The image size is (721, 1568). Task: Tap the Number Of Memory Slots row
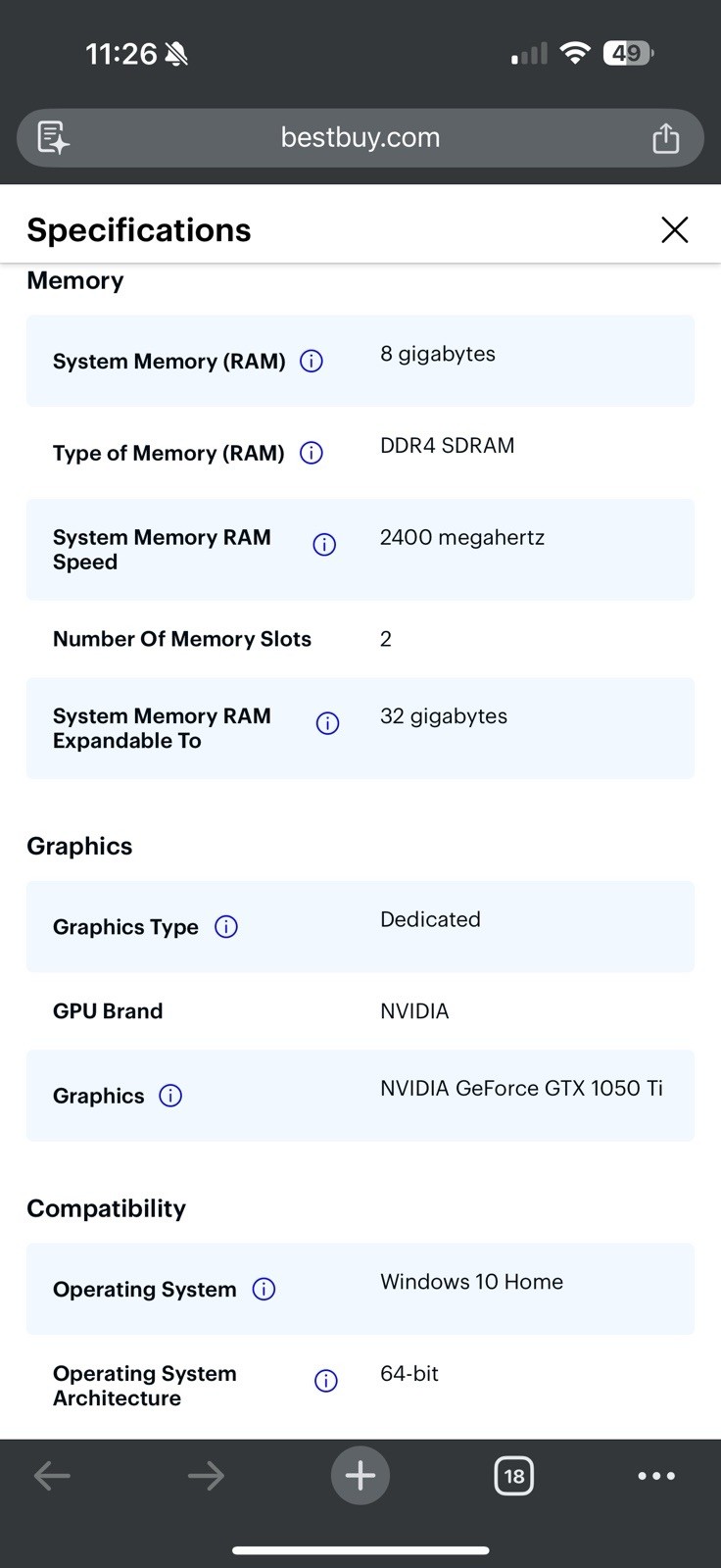[x=360, y=639]
